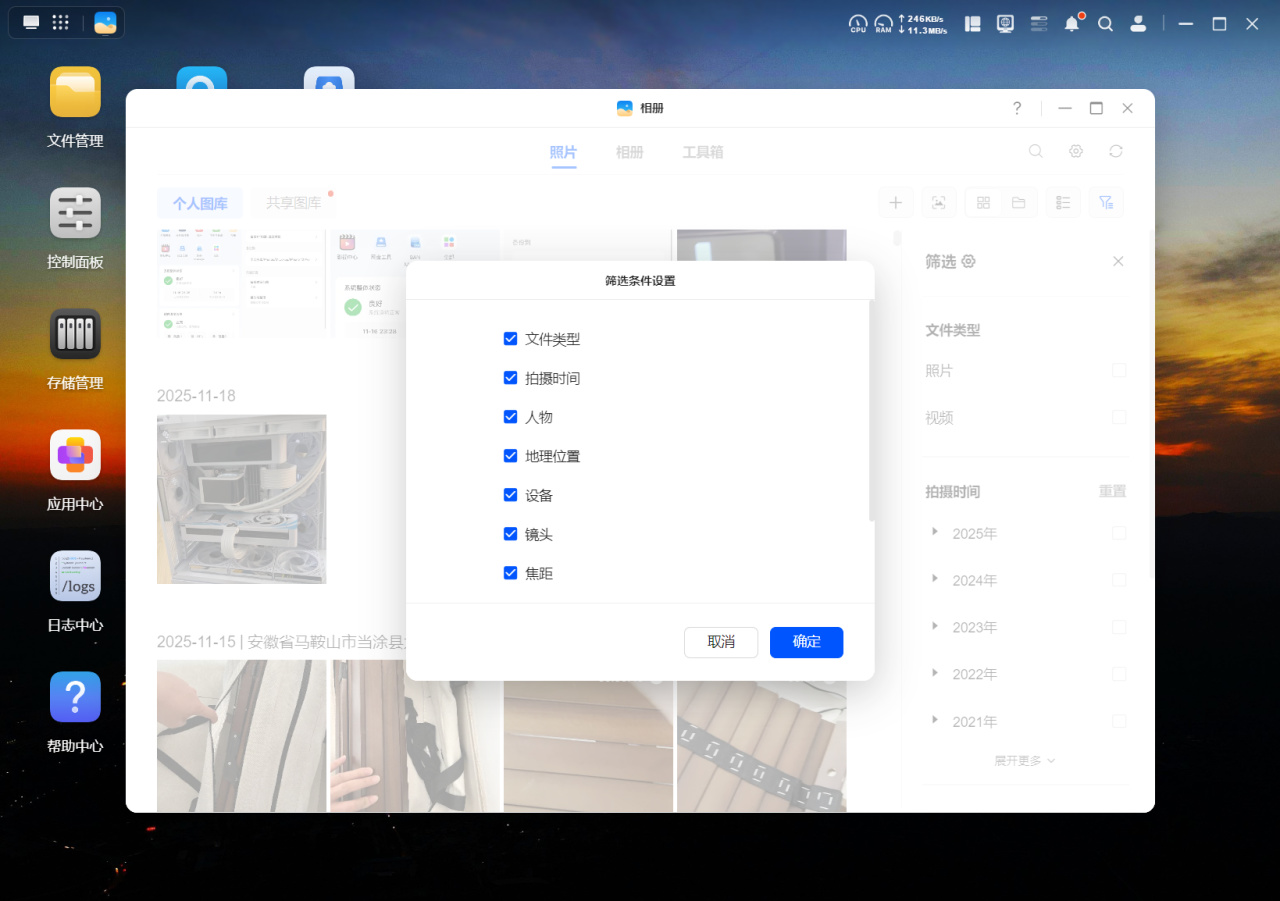Viewport: 1280px width, 901px height.
Task: Click the checklist select icon in toolbar
Action: [1063, 203]
